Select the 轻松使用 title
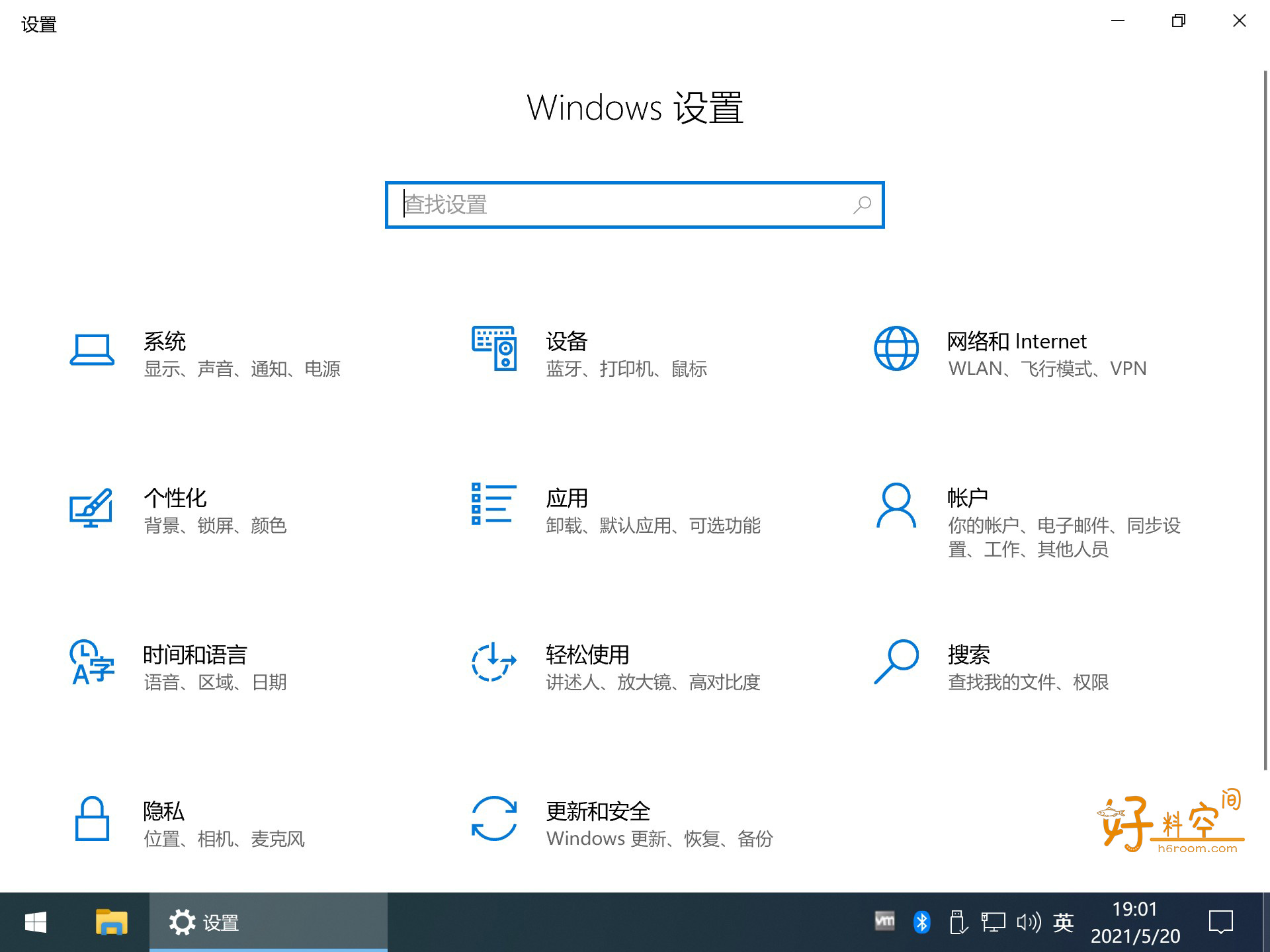Viewport: 1270px width, 952px height. click(587, 654)
